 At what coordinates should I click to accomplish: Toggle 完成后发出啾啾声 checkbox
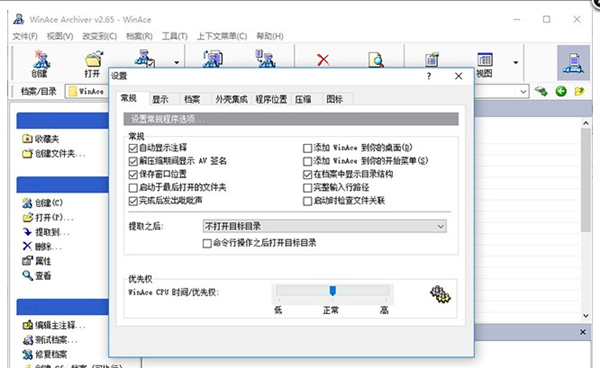133,201
